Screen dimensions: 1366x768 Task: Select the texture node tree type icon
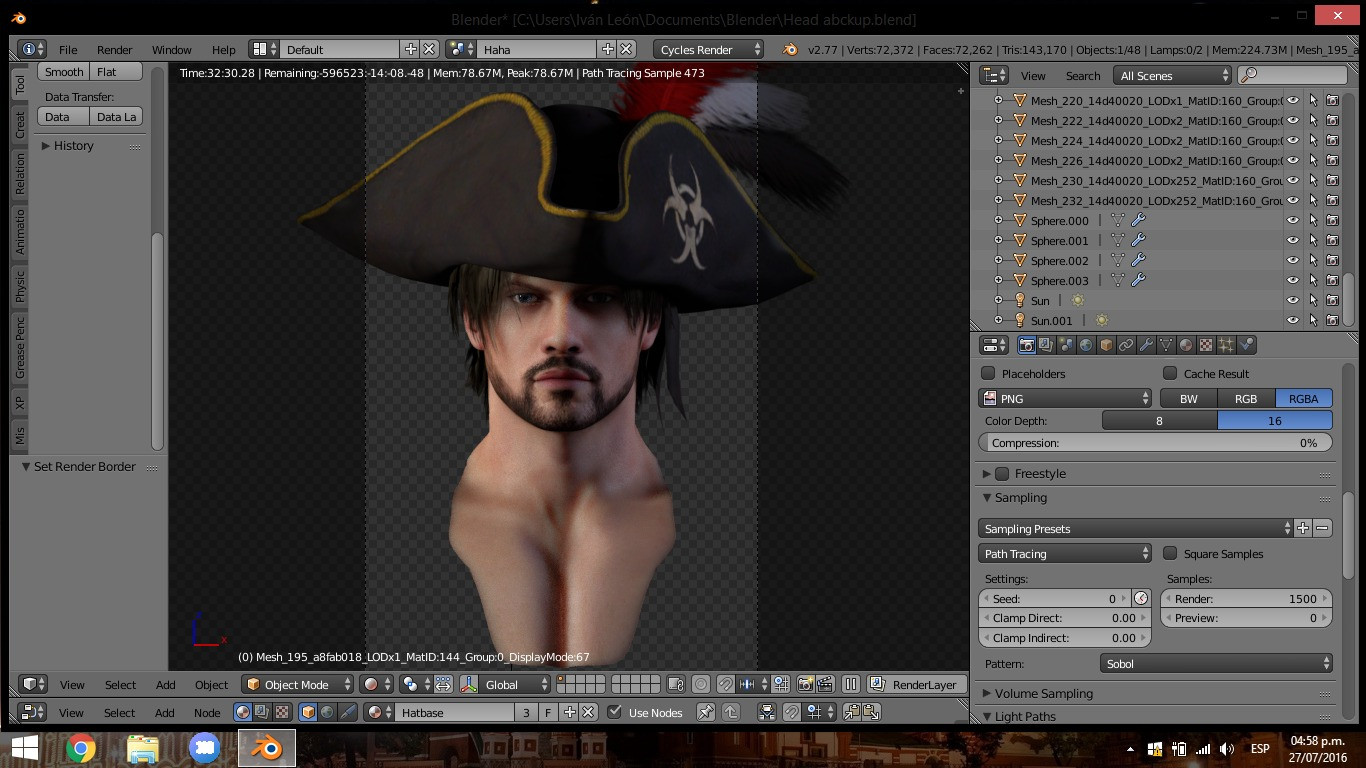click(282, 712)
